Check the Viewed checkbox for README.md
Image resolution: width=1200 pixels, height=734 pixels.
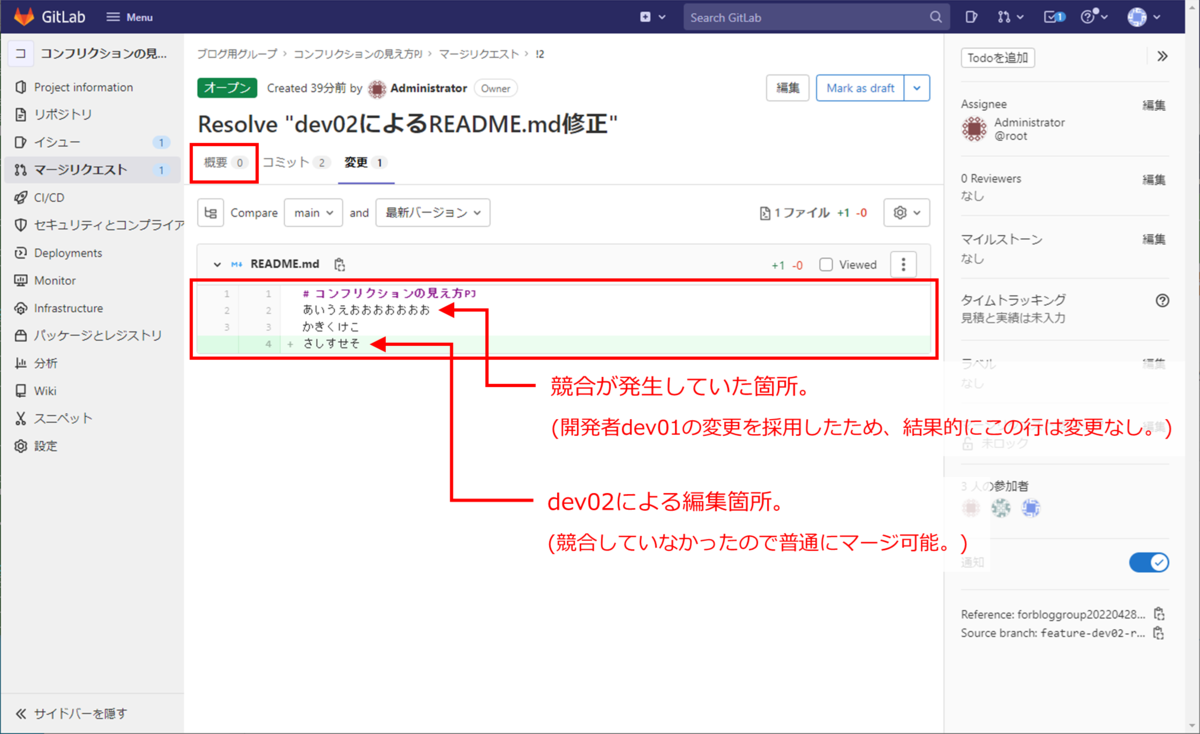tap(826, 265)
